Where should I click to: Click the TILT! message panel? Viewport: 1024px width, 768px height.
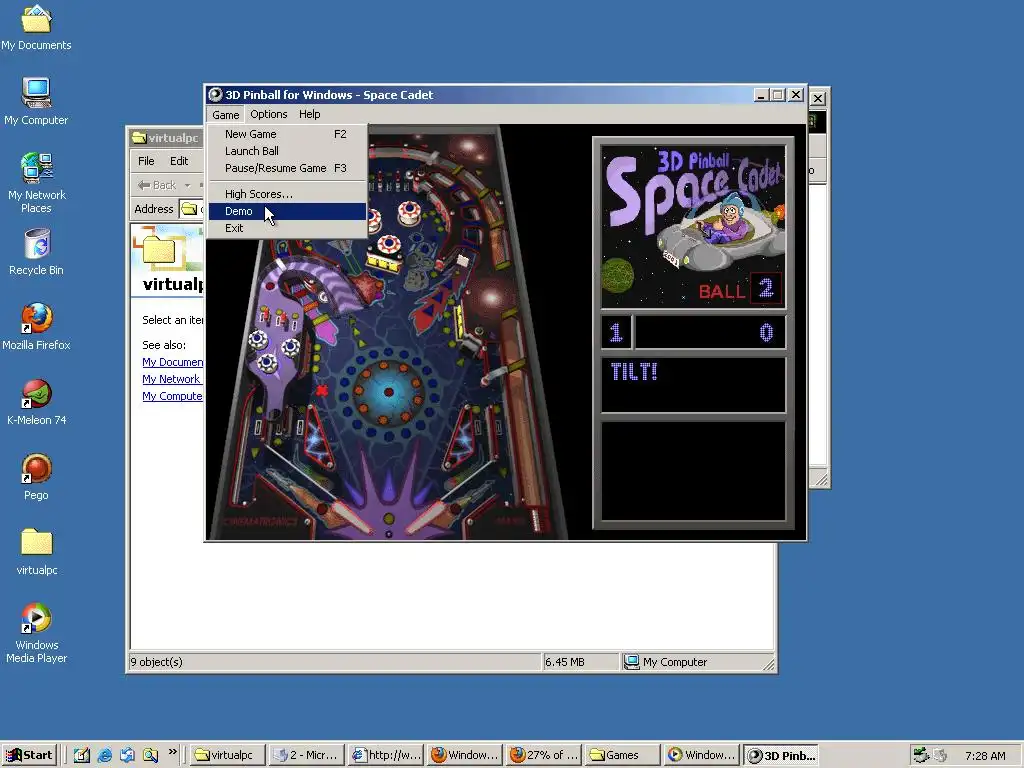(x=693, y=385)
